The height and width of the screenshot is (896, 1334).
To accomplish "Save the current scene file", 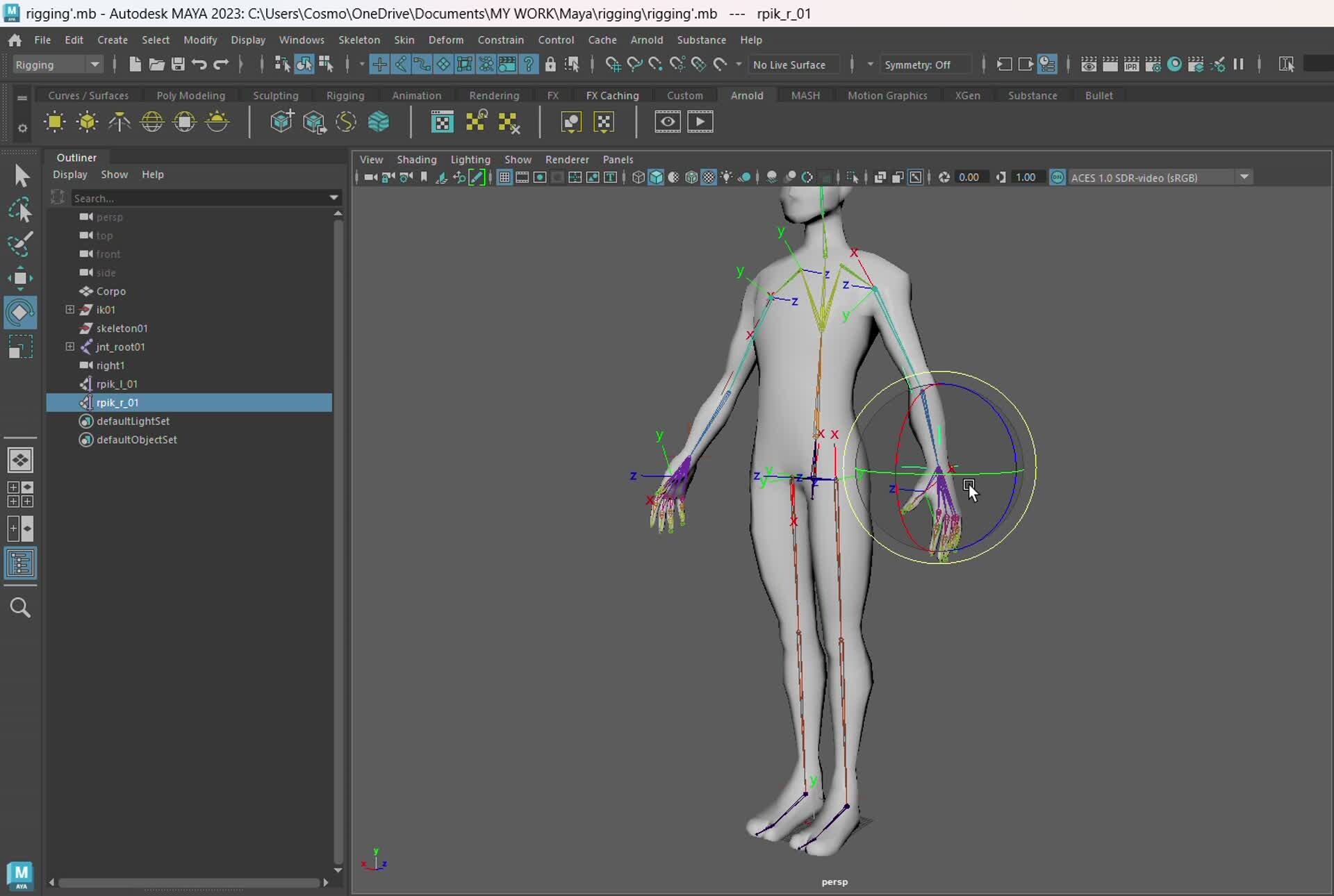I will (178, 64).
